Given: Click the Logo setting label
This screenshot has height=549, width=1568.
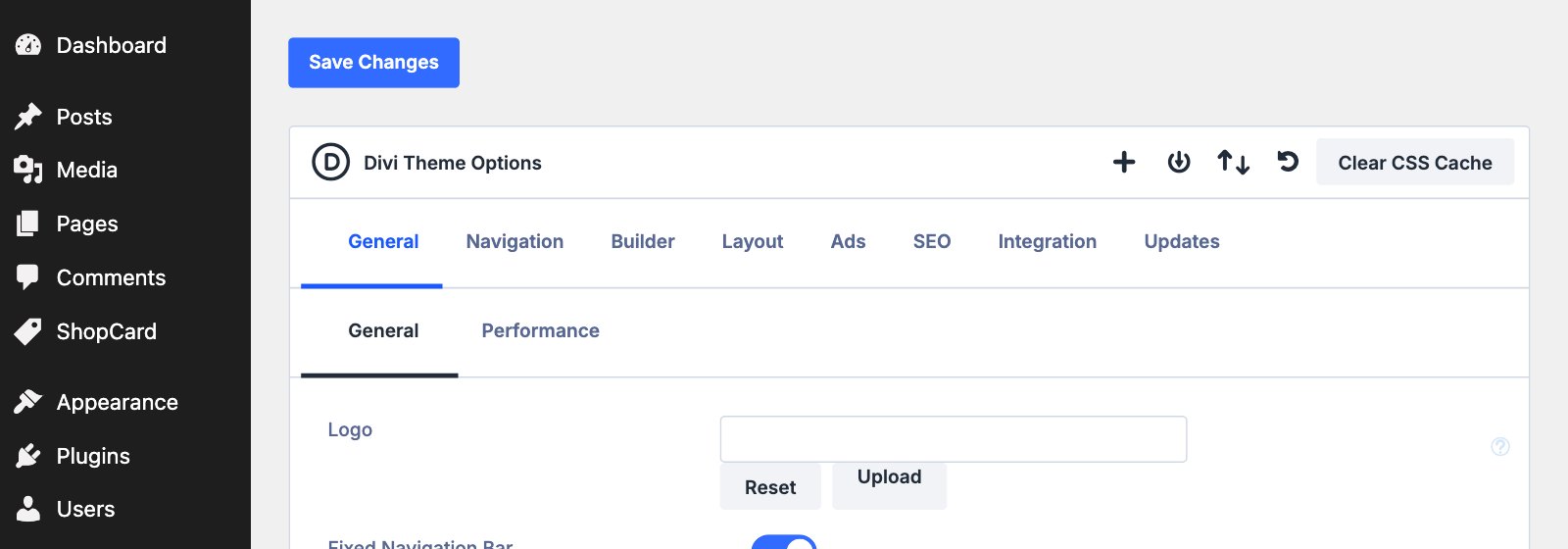Looking at the screenshot, I should pos(350,430).
